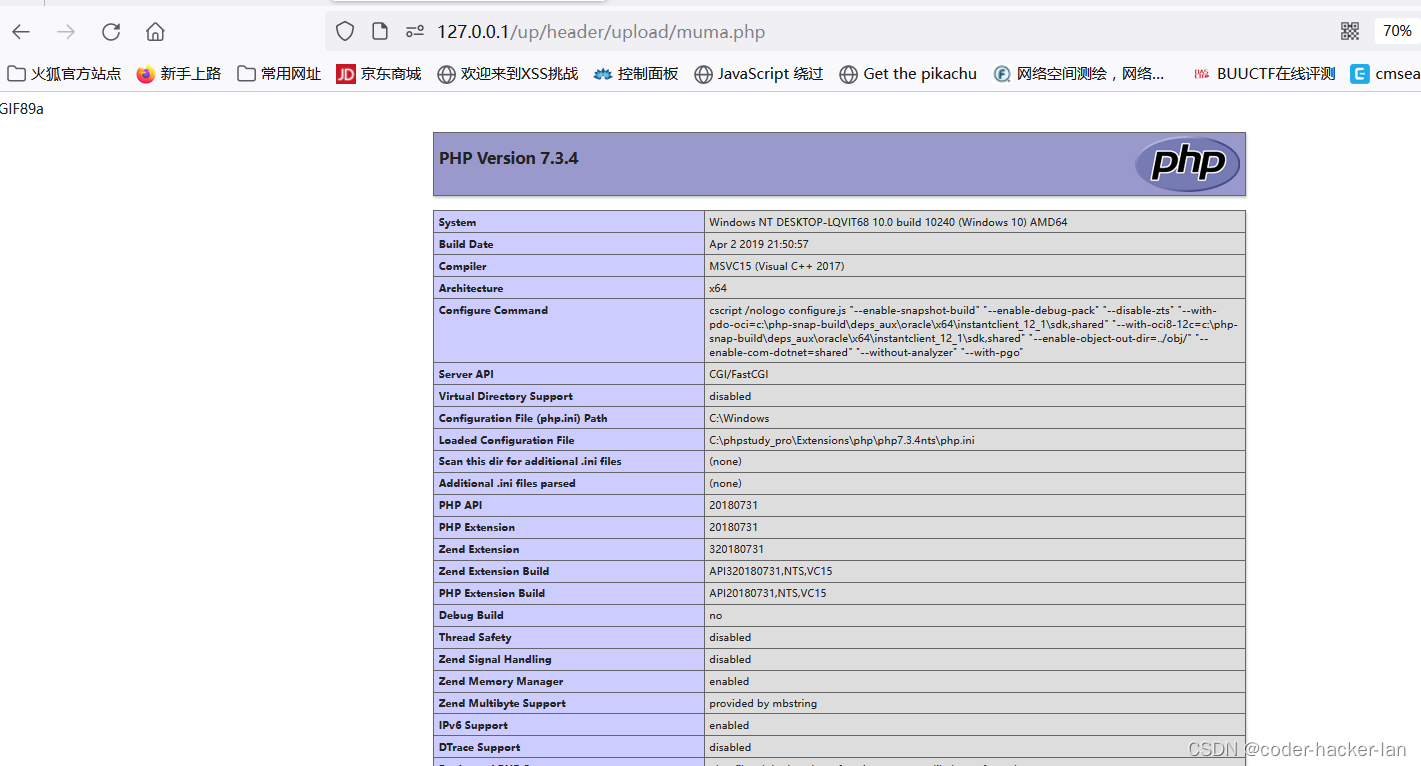Select the provided by mbstring value
Image resolution: width=1421 pixels, height=766 pixels.
point(763,703)
